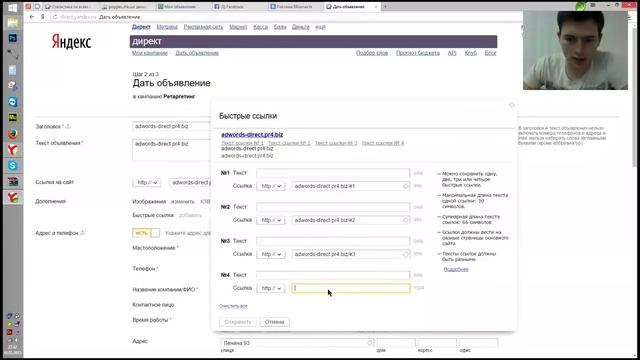Image resolution: width=640 pixels, height=360 pixels.
Task: Open the Подробнее help link
Action: point(456,269)
